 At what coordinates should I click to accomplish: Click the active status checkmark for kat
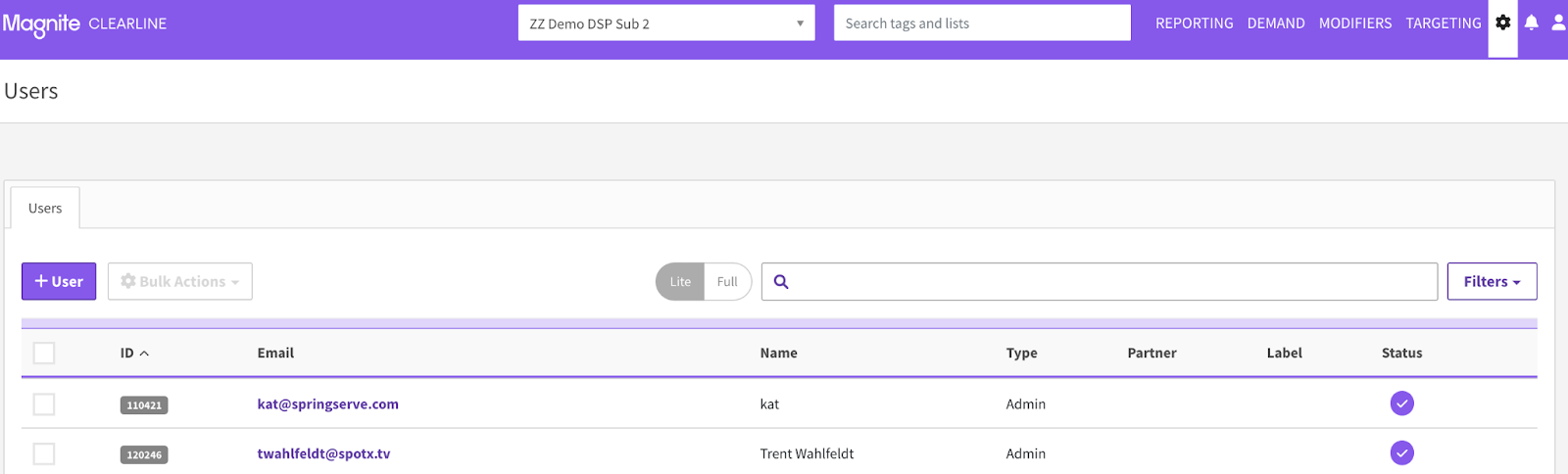click(x=1401, y=403)
